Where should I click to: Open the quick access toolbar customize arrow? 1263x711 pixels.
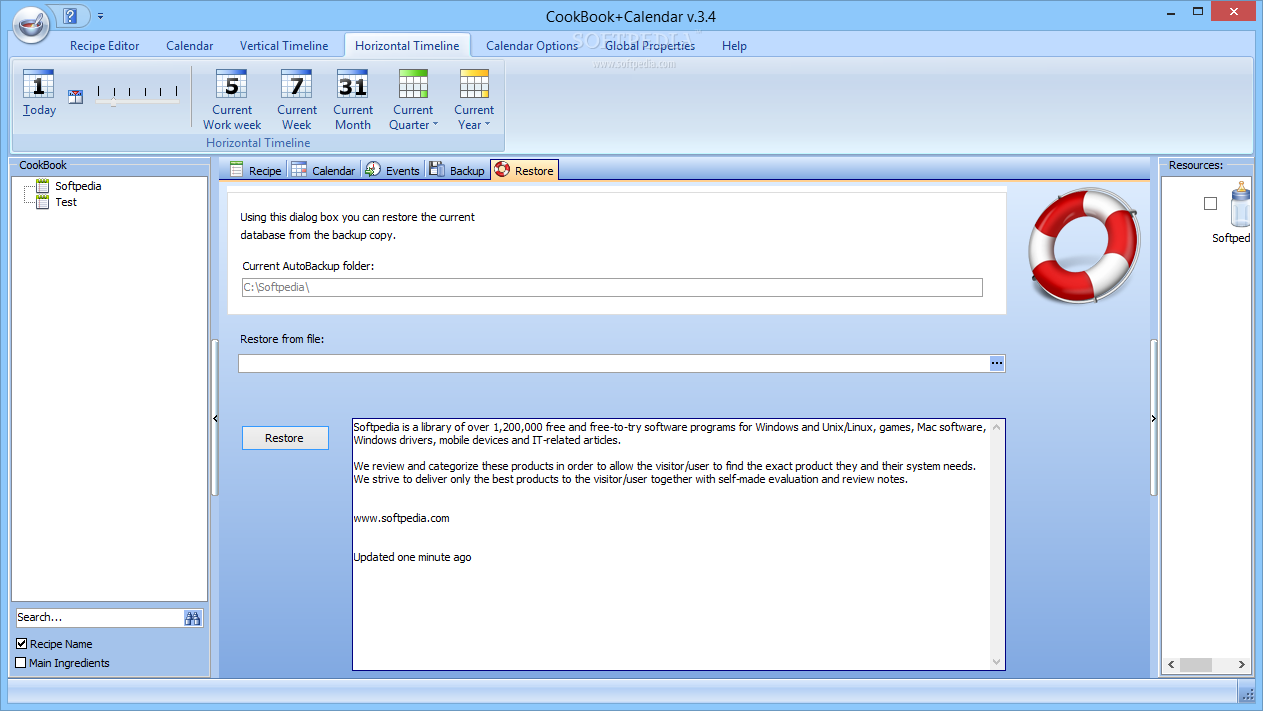[101, 17]
